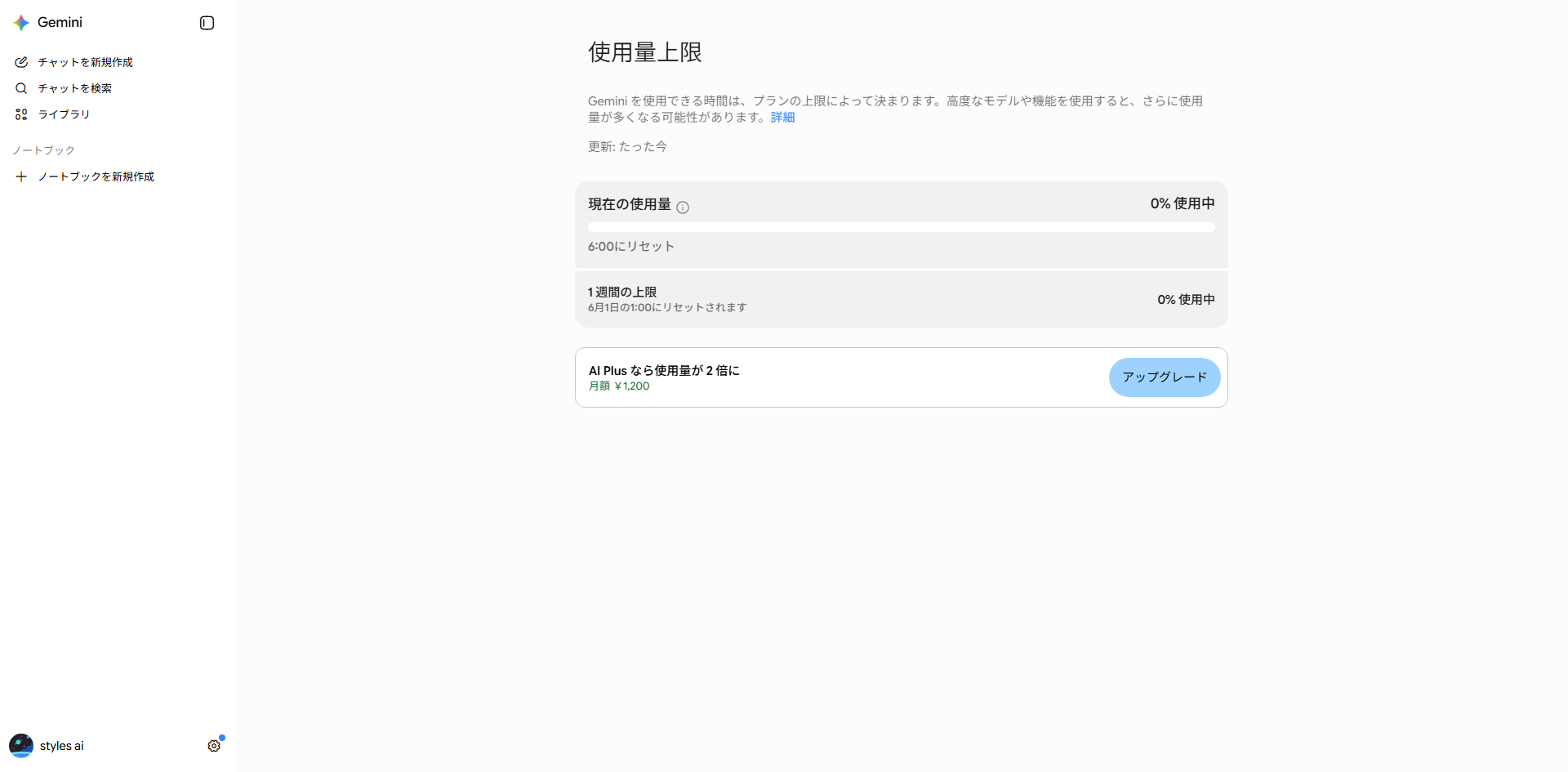Click the 現在の使用量 label
The width and height of the screenshot is (1568, 772).
coord(630,204)
